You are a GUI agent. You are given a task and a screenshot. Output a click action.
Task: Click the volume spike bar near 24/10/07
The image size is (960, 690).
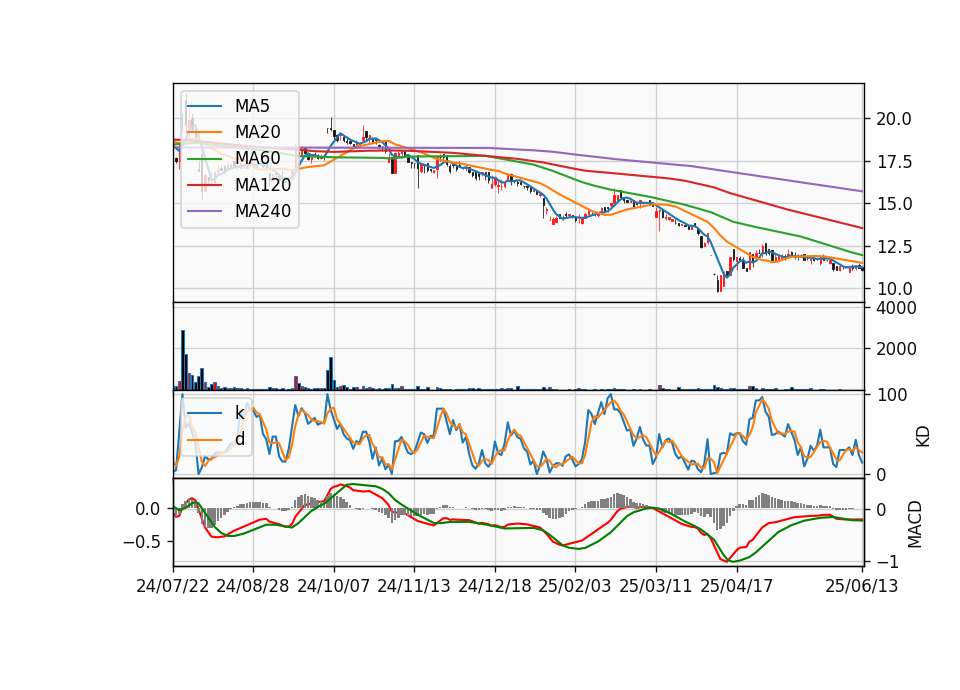coord(331,373)
